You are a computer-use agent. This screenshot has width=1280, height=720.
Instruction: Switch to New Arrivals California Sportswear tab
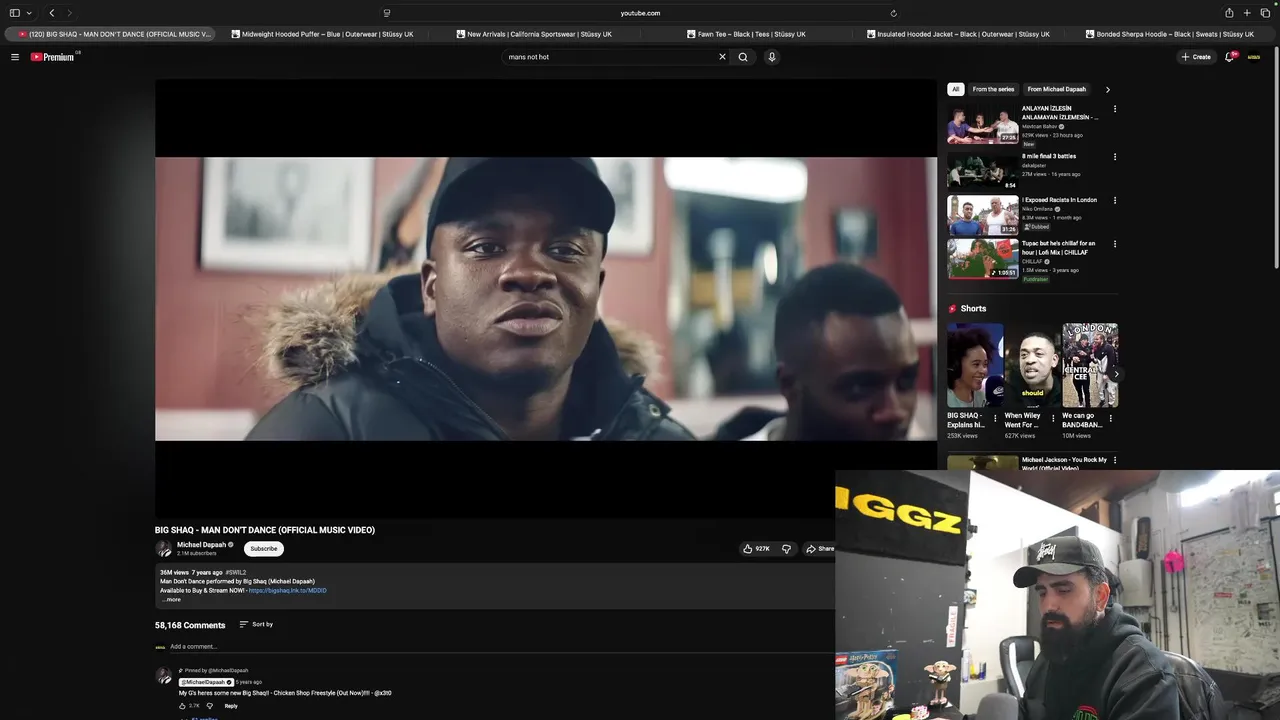click(534, 34)
